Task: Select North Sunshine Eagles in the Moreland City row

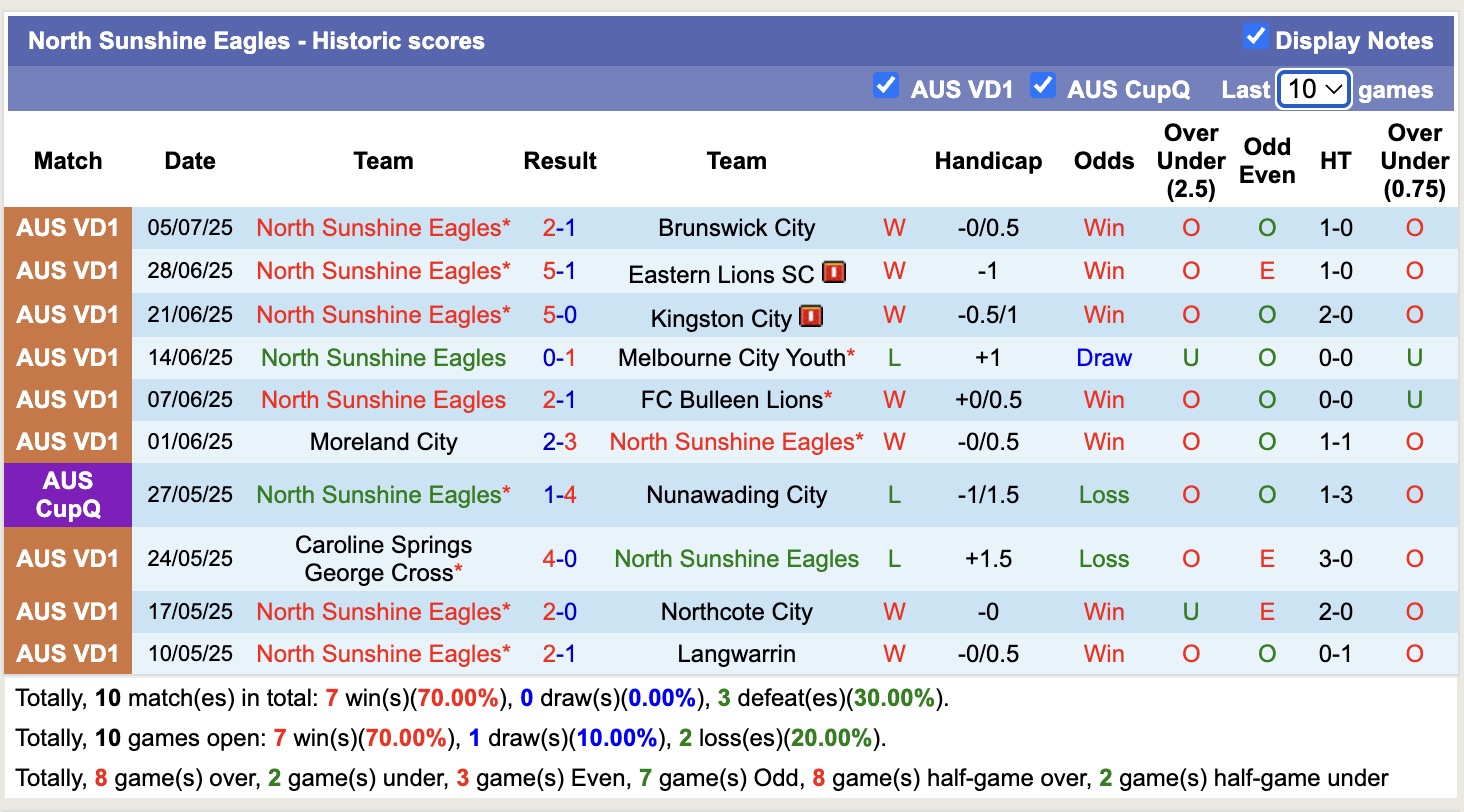Action: point(736,441)
